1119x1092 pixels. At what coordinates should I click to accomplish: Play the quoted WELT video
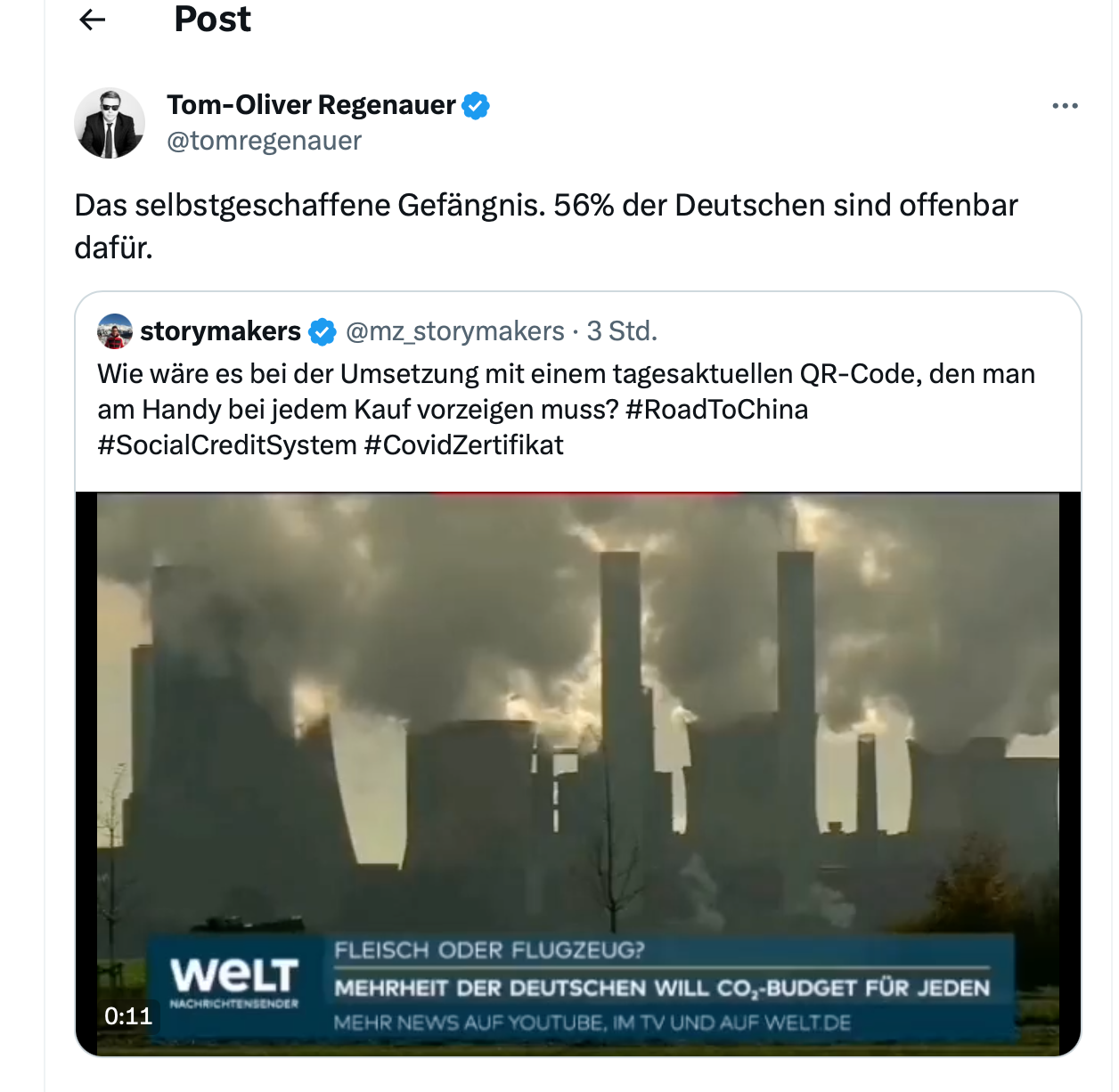point(578,773)
